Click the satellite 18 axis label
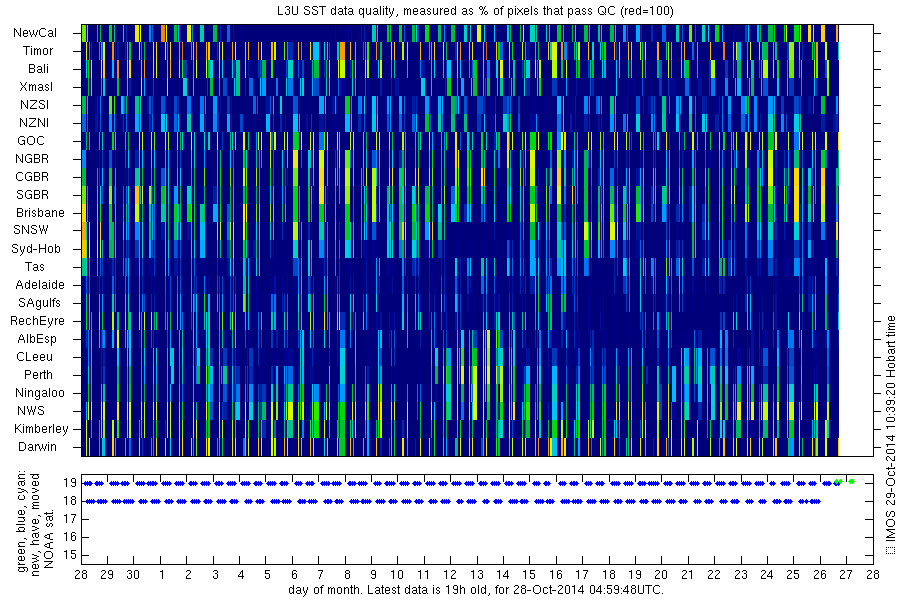Viewport: 900px width, 600px height. (70, 501)
